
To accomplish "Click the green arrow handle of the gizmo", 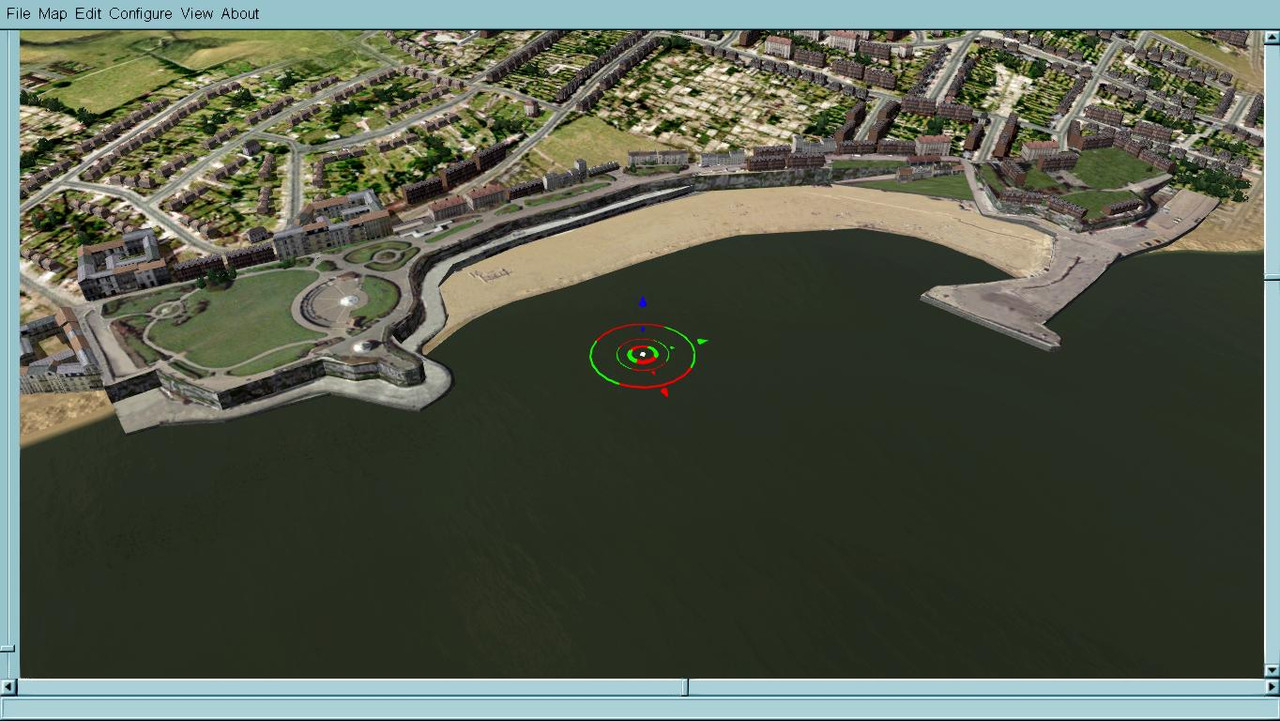I will pos(702,342).
